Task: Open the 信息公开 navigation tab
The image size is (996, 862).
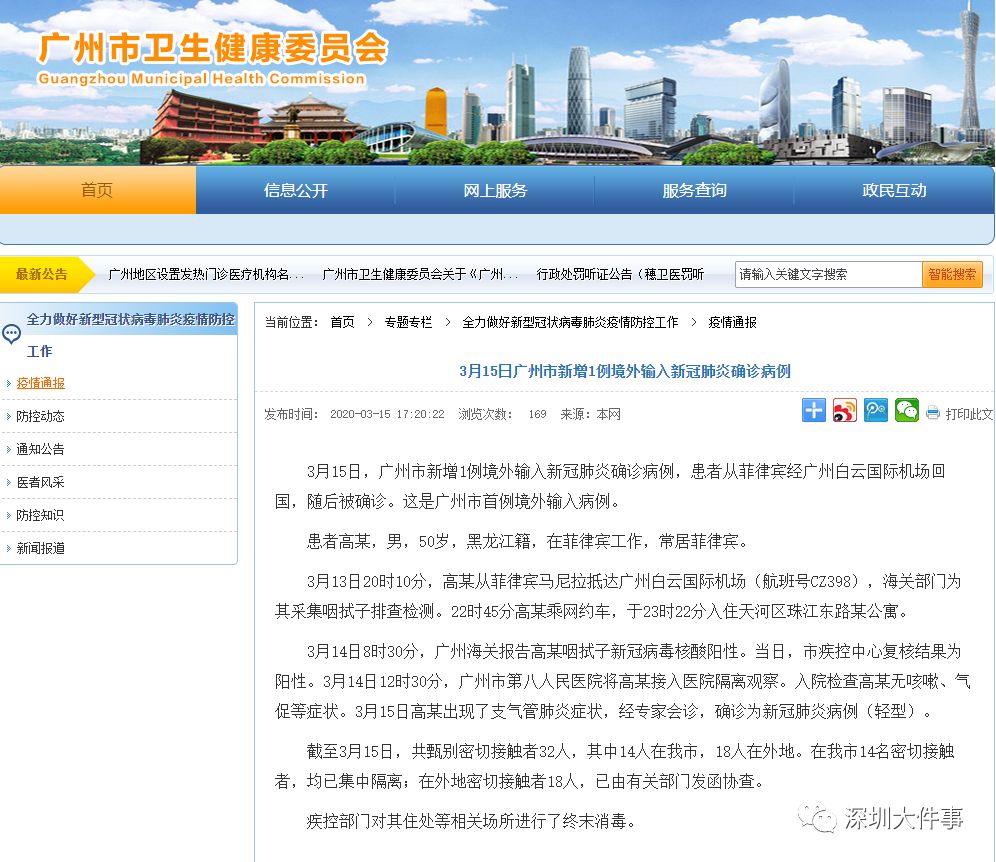Action: click(x=295, y=190)
